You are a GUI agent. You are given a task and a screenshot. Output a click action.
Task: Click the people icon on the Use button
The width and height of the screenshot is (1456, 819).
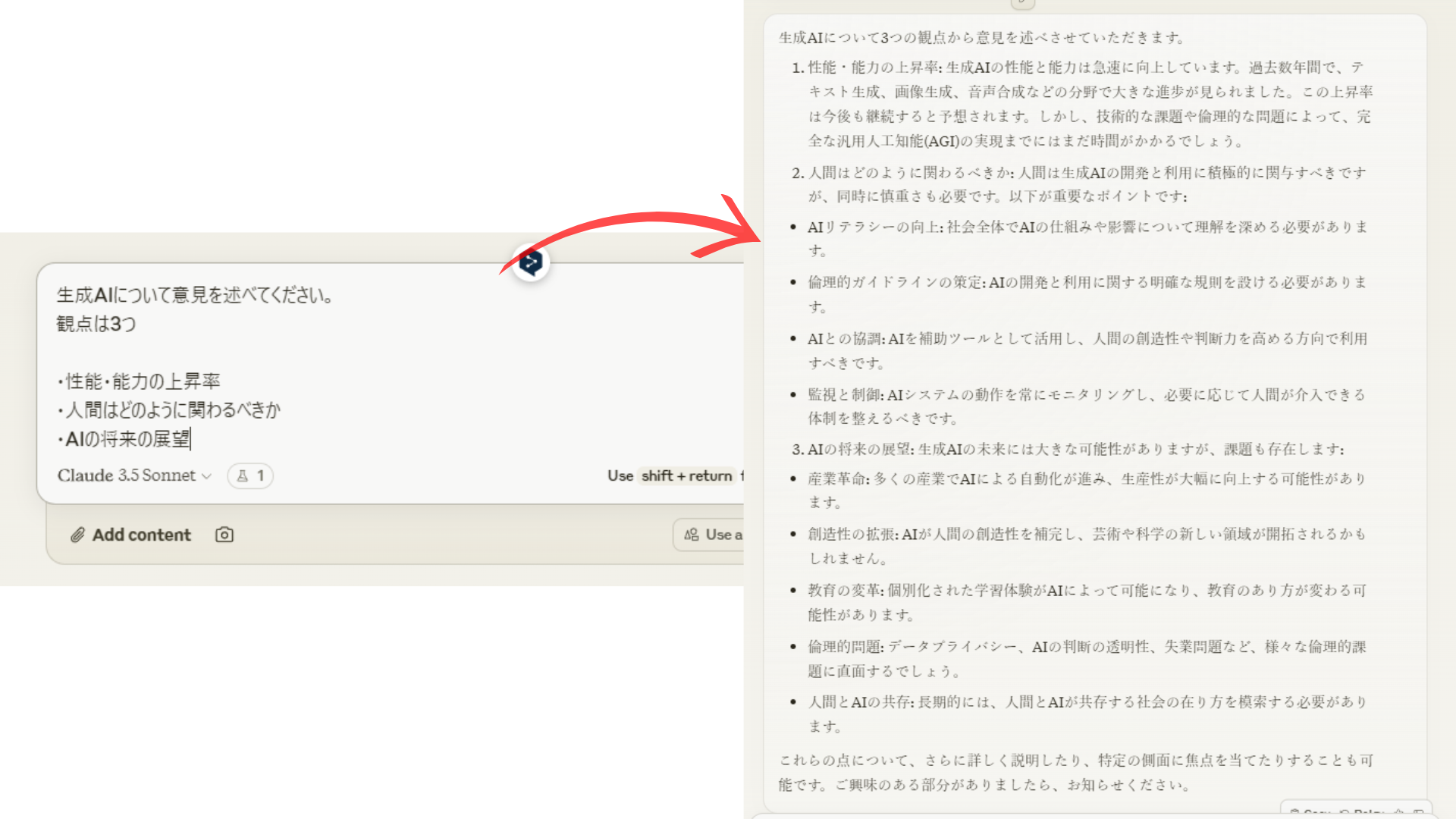click(x=691, y=535)
